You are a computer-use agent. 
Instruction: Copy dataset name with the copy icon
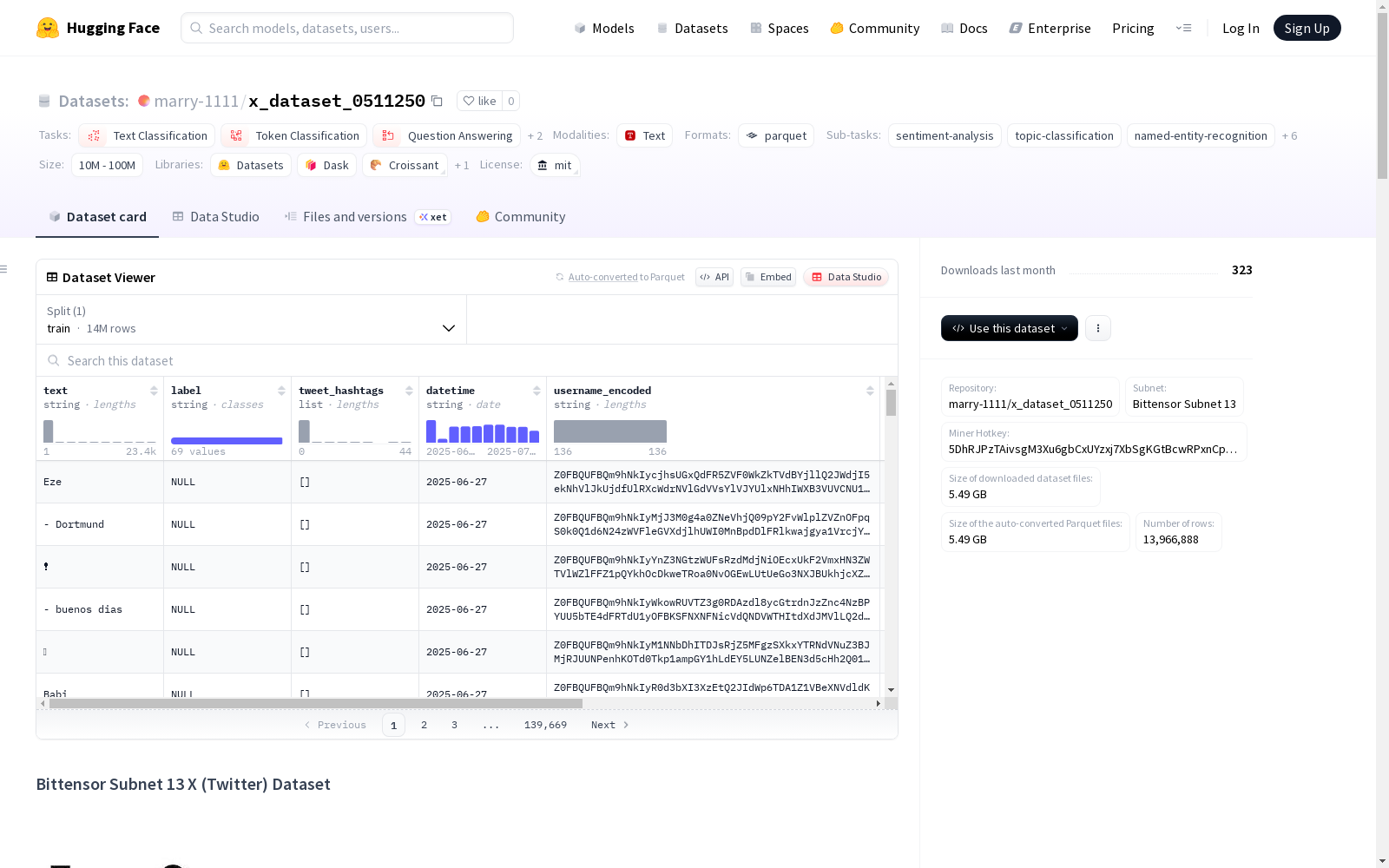(x=438, y=101)
